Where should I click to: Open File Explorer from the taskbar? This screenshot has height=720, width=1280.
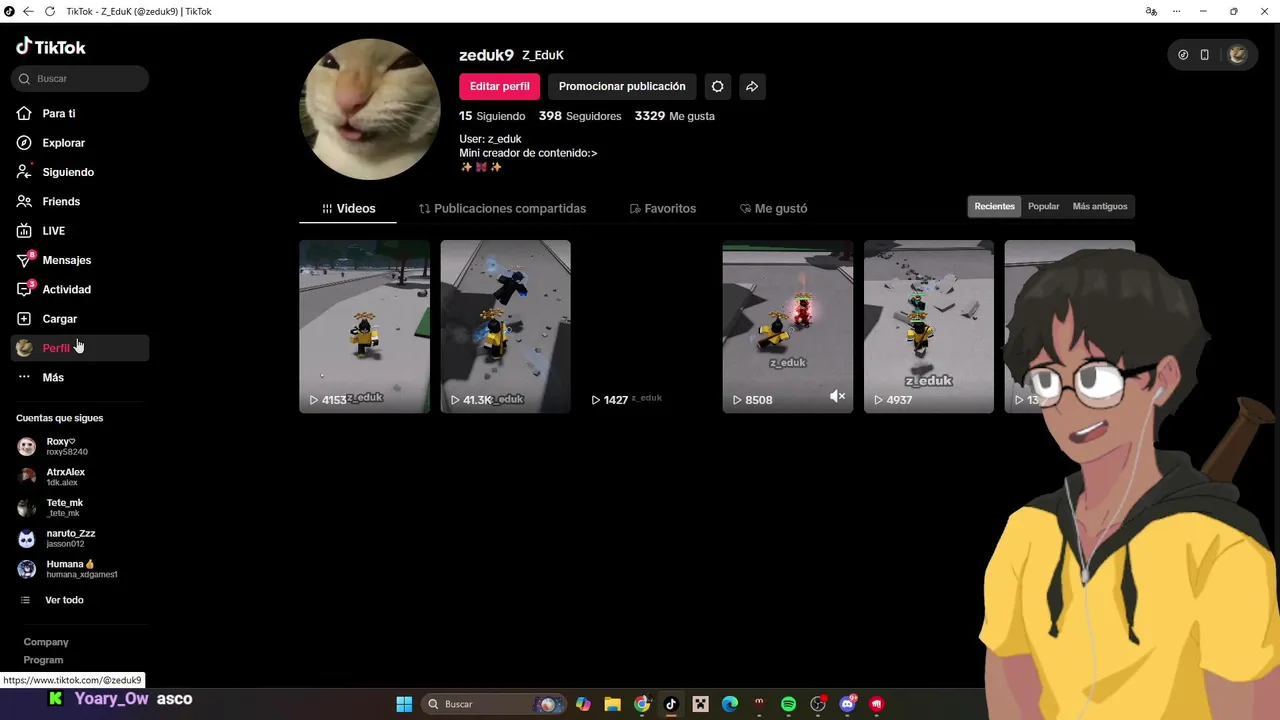pos(612,704)
